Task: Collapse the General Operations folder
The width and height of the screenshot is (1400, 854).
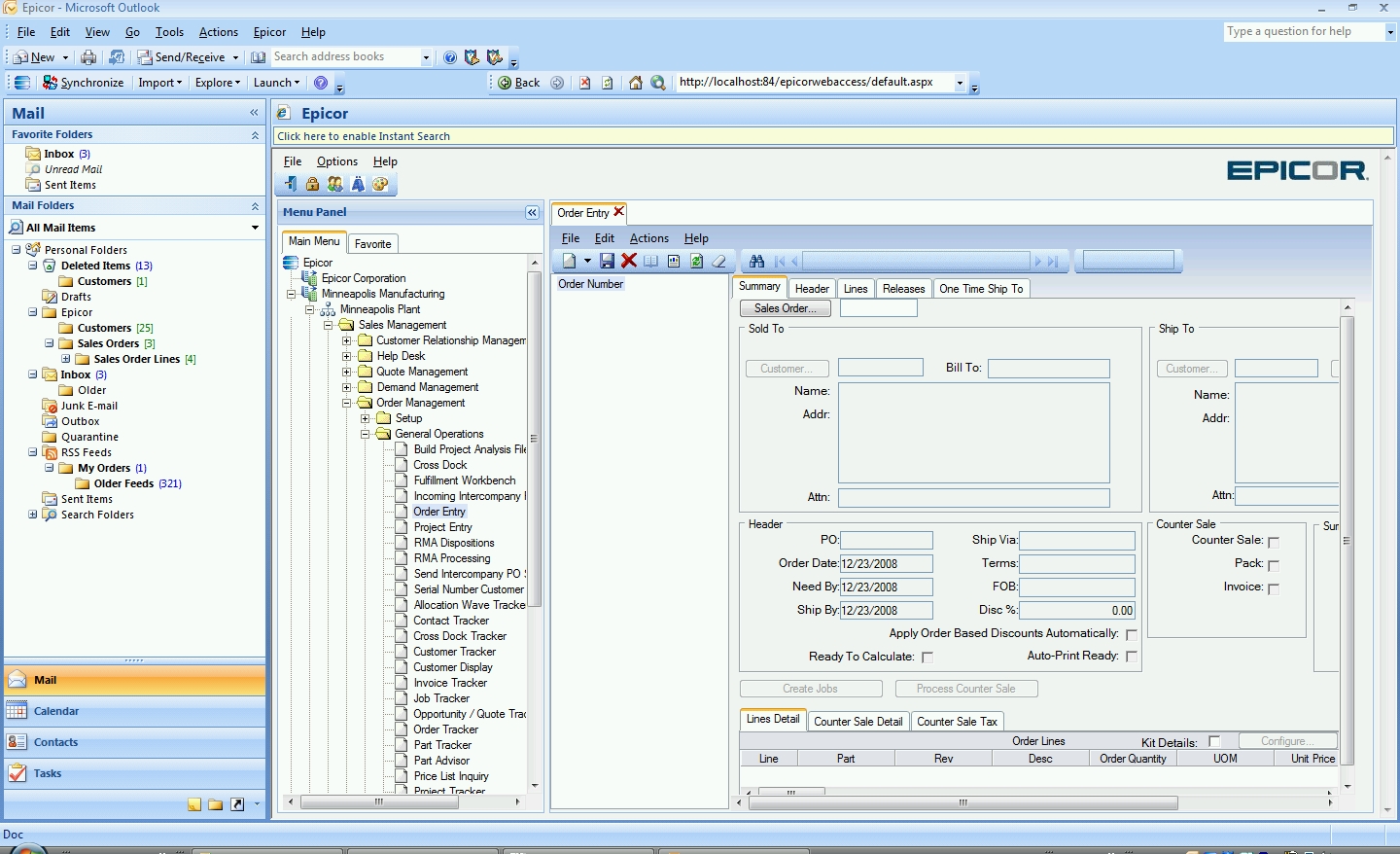Action: click(x=366, y=434)
